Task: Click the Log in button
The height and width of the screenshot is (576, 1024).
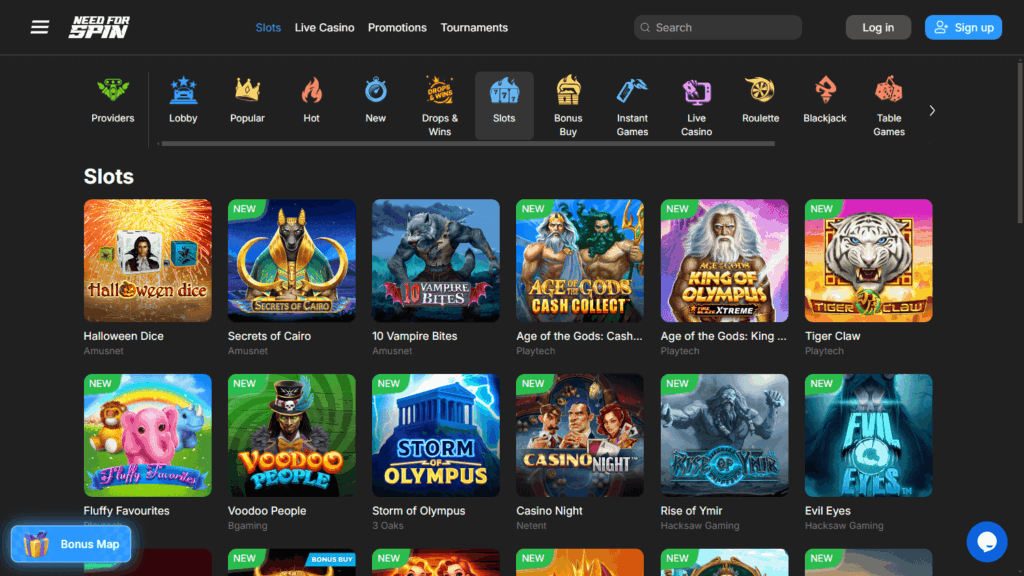Action: (x=878, y=27)
